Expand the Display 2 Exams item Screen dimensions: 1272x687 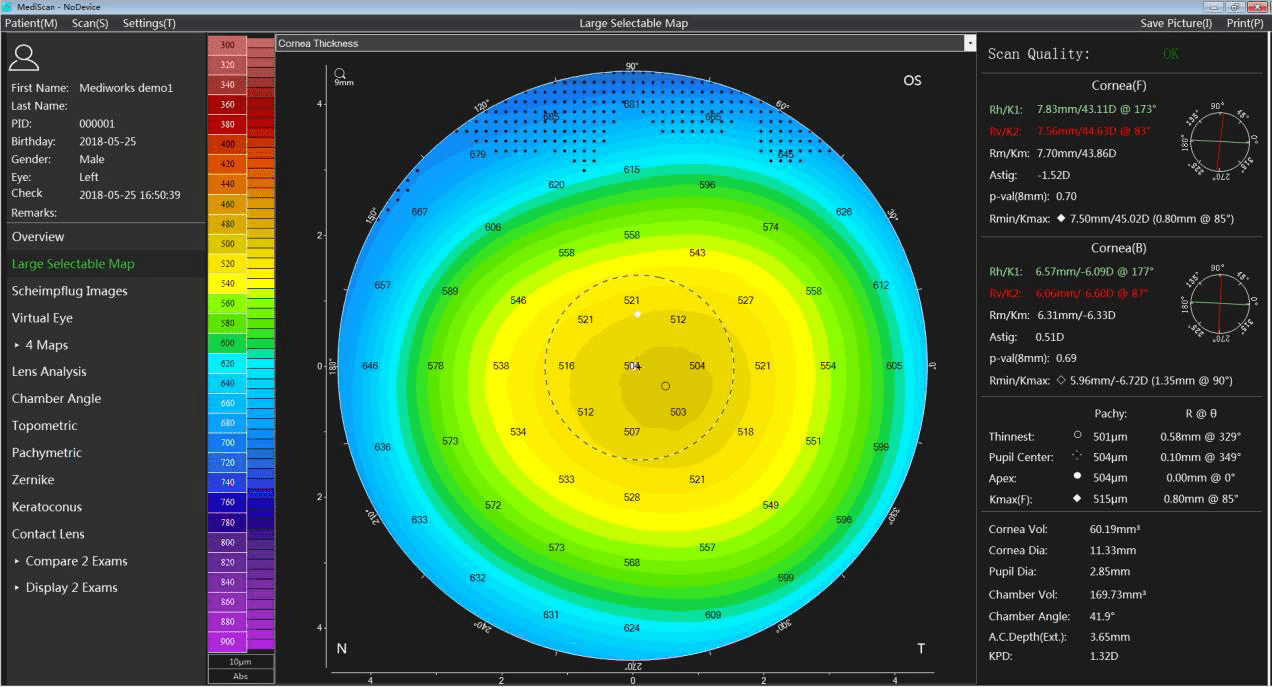[x=17, y=588]
